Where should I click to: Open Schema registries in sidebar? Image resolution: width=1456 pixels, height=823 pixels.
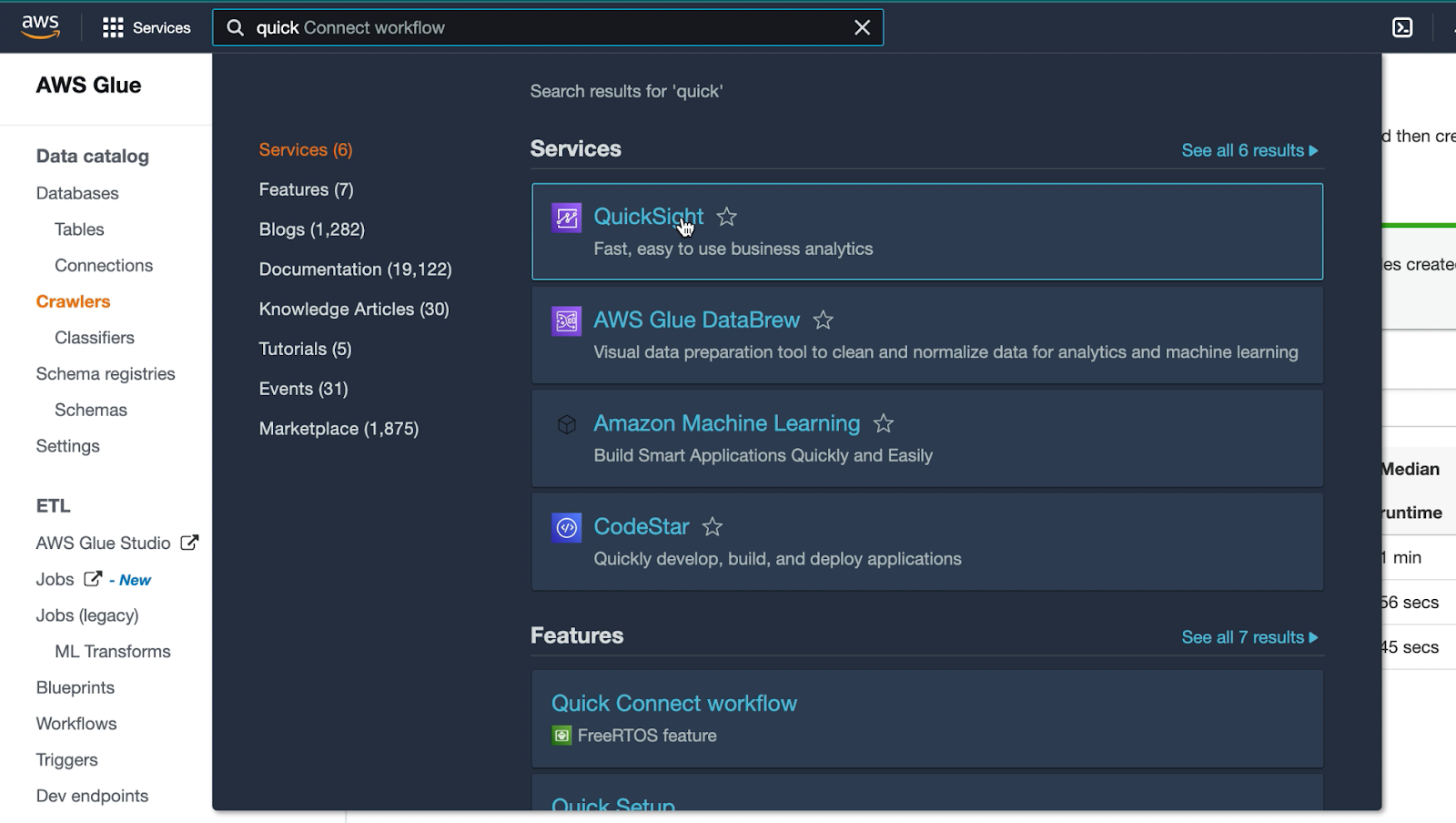pyautogui.click(x=106, y=374)
